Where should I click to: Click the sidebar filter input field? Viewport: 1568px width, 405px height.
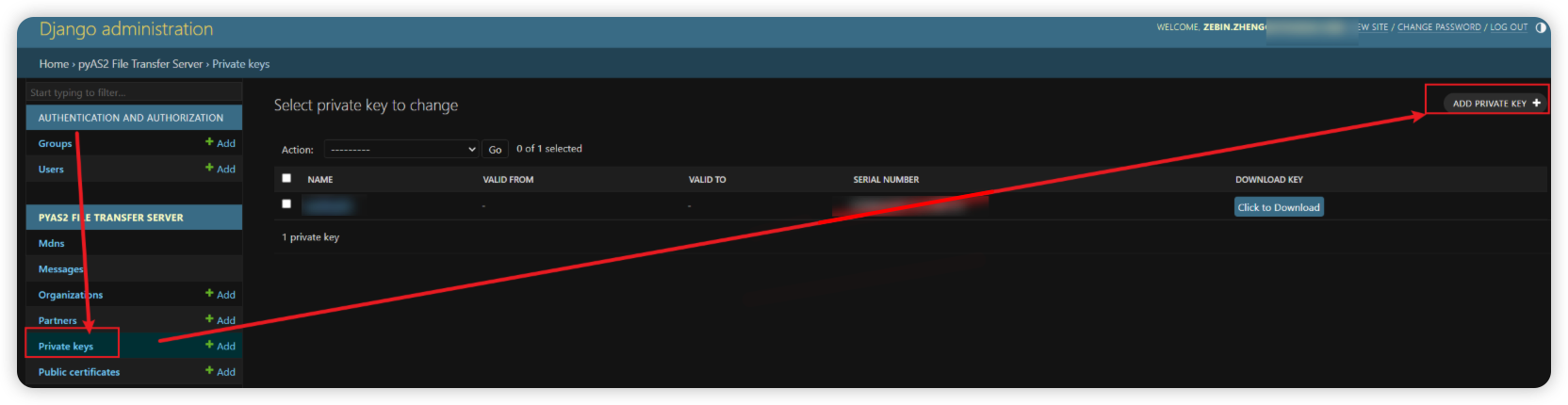pyautogui.click(x=134, y=92)
